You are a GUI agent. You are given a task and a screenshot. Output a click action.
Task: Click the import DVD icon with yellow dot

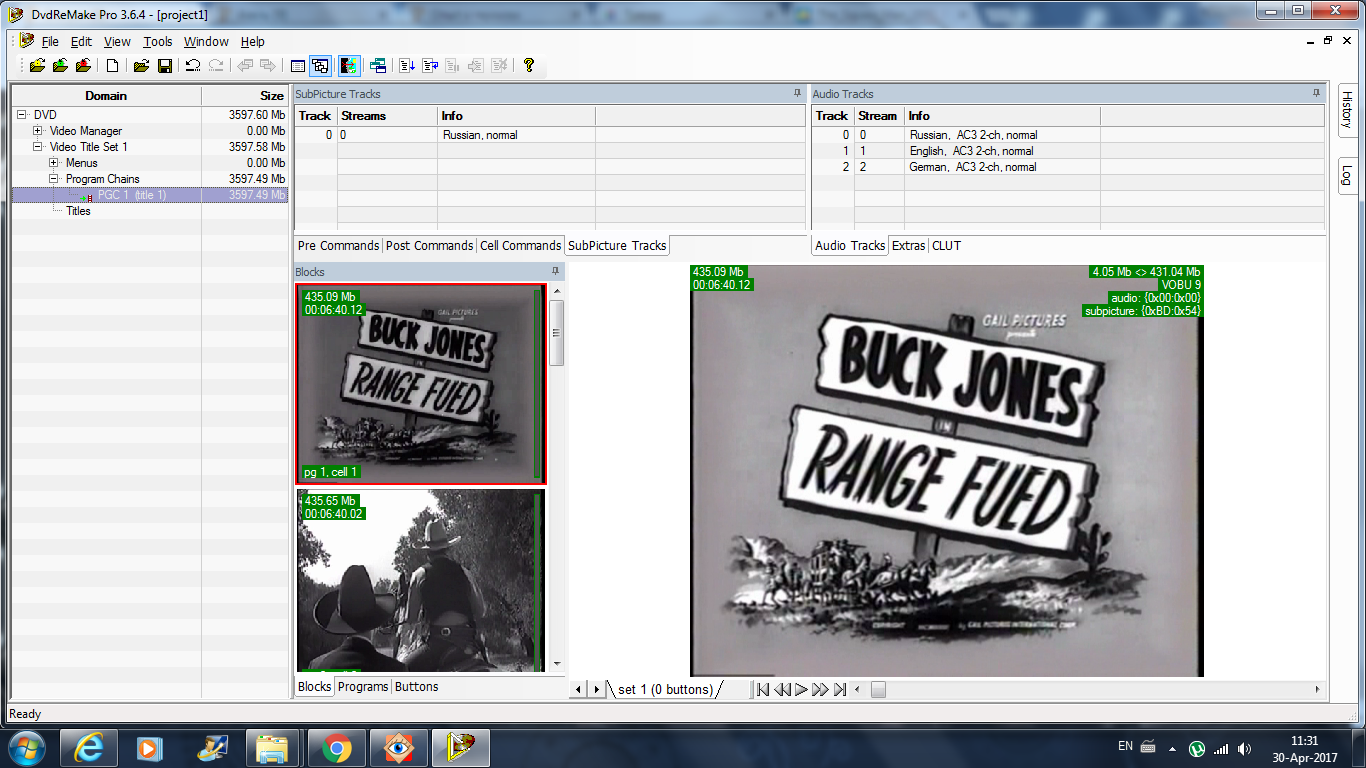[37, 66]
